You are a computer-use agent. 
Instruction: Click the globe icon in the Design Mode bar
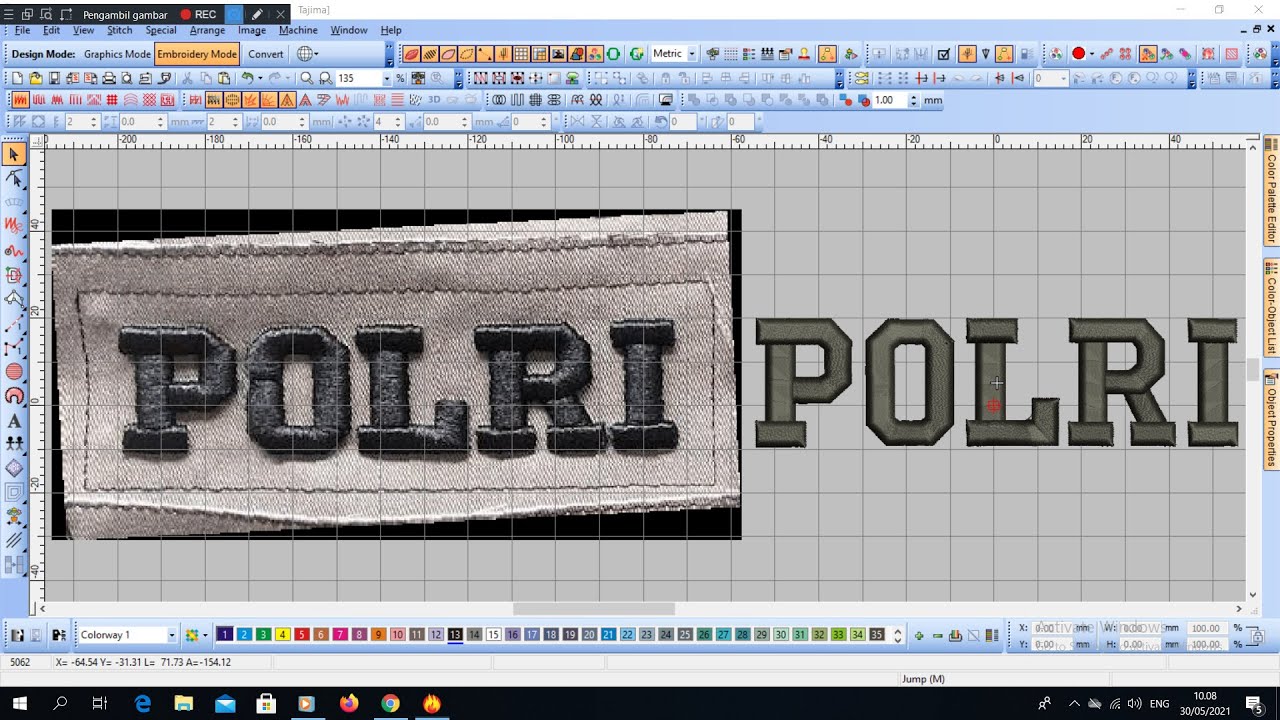point(304,54)
